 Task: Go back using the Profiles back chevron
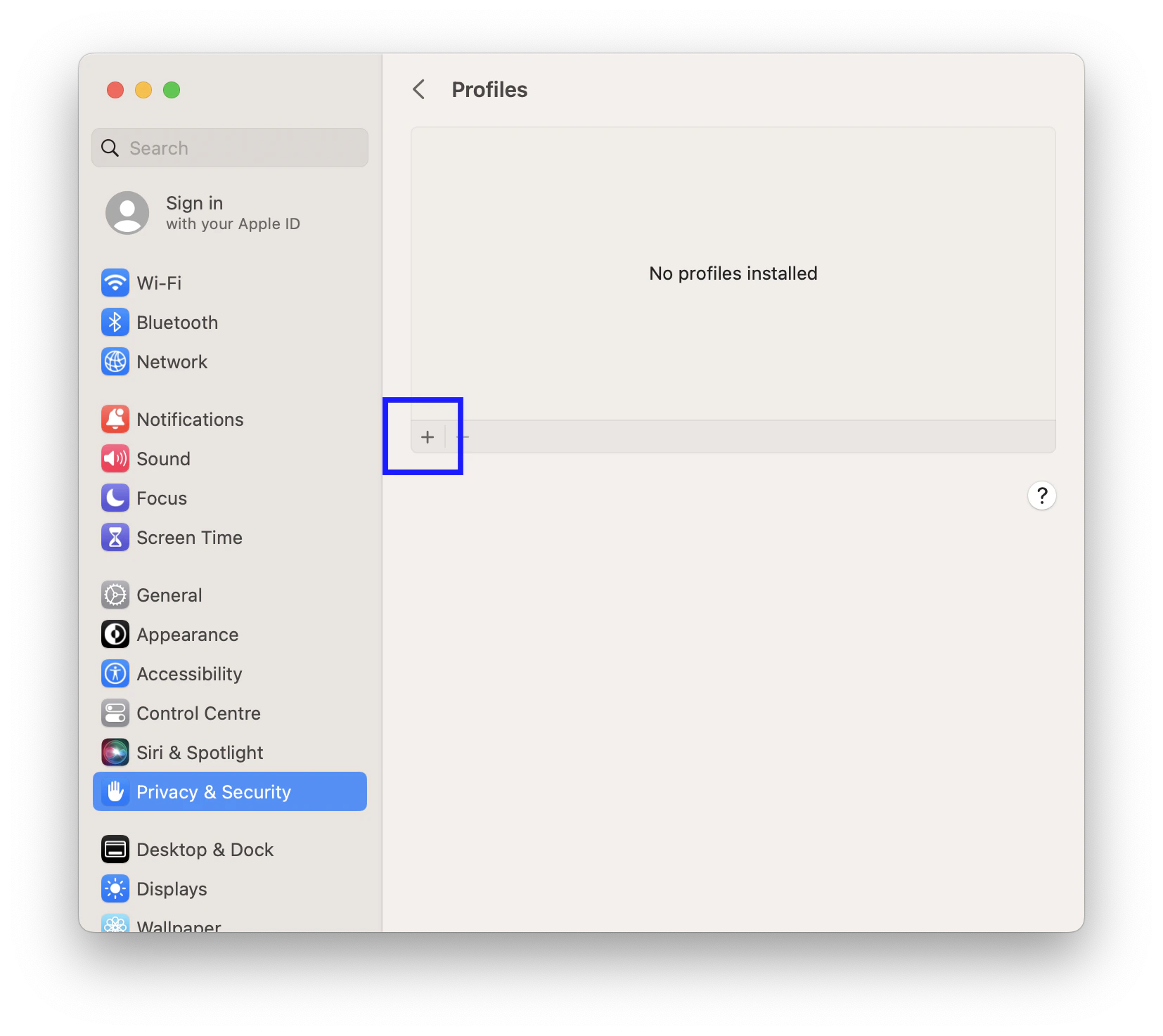coord(418,89)
